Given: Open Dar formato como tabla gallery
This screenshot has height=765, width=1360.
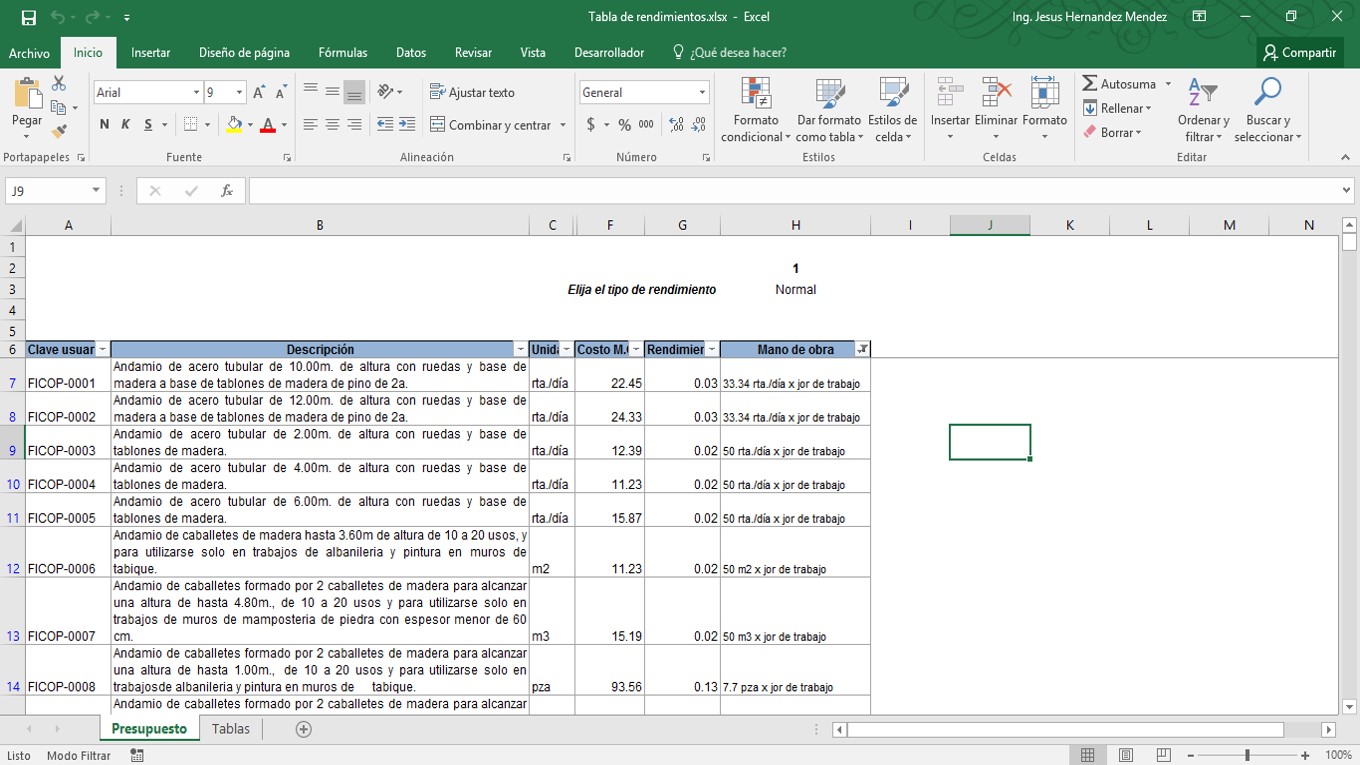Looking at the screenshot, I should click(x=829, y=109).
